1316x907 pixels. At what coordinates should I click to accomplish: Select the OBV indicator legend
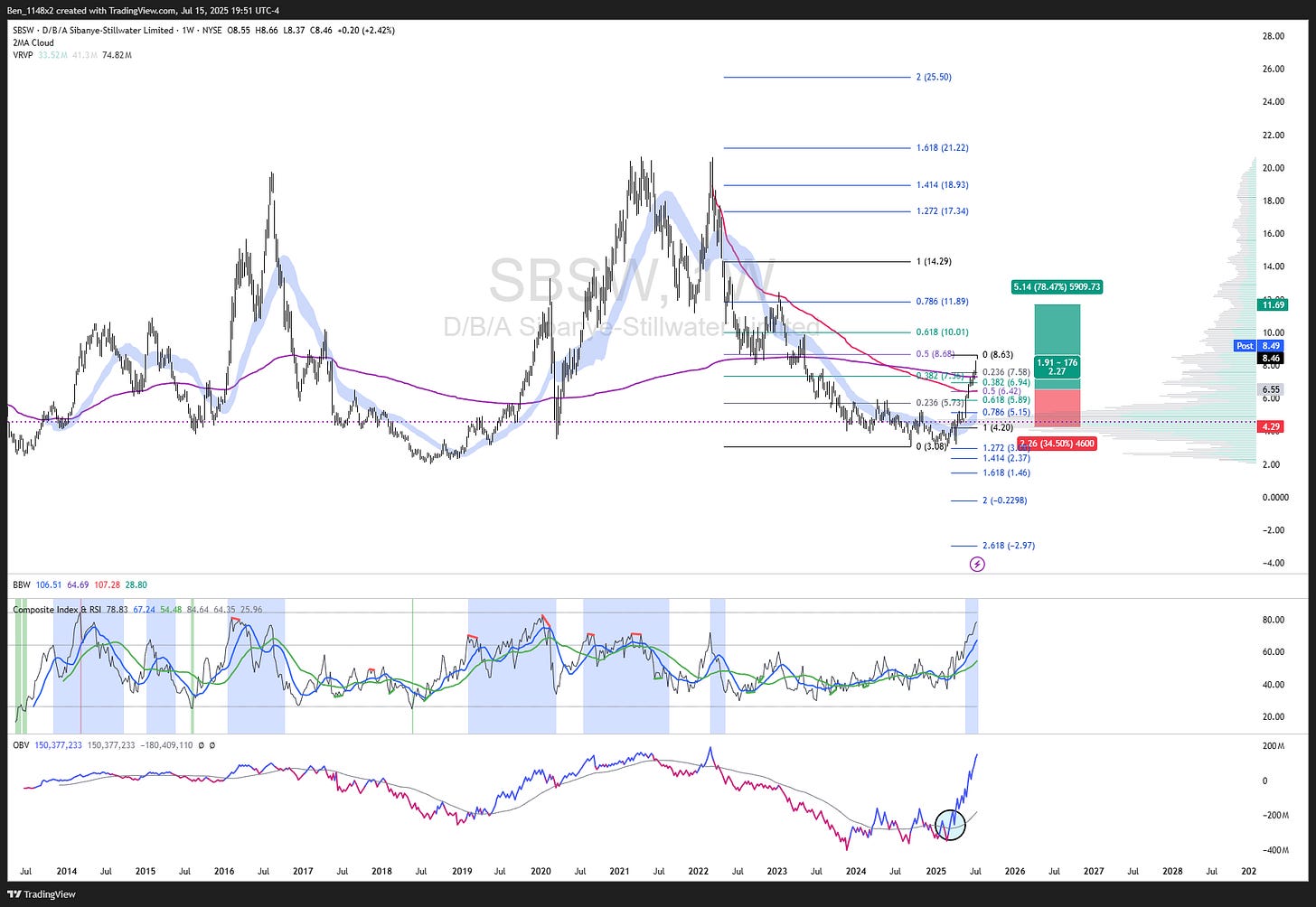click(22, 745)
